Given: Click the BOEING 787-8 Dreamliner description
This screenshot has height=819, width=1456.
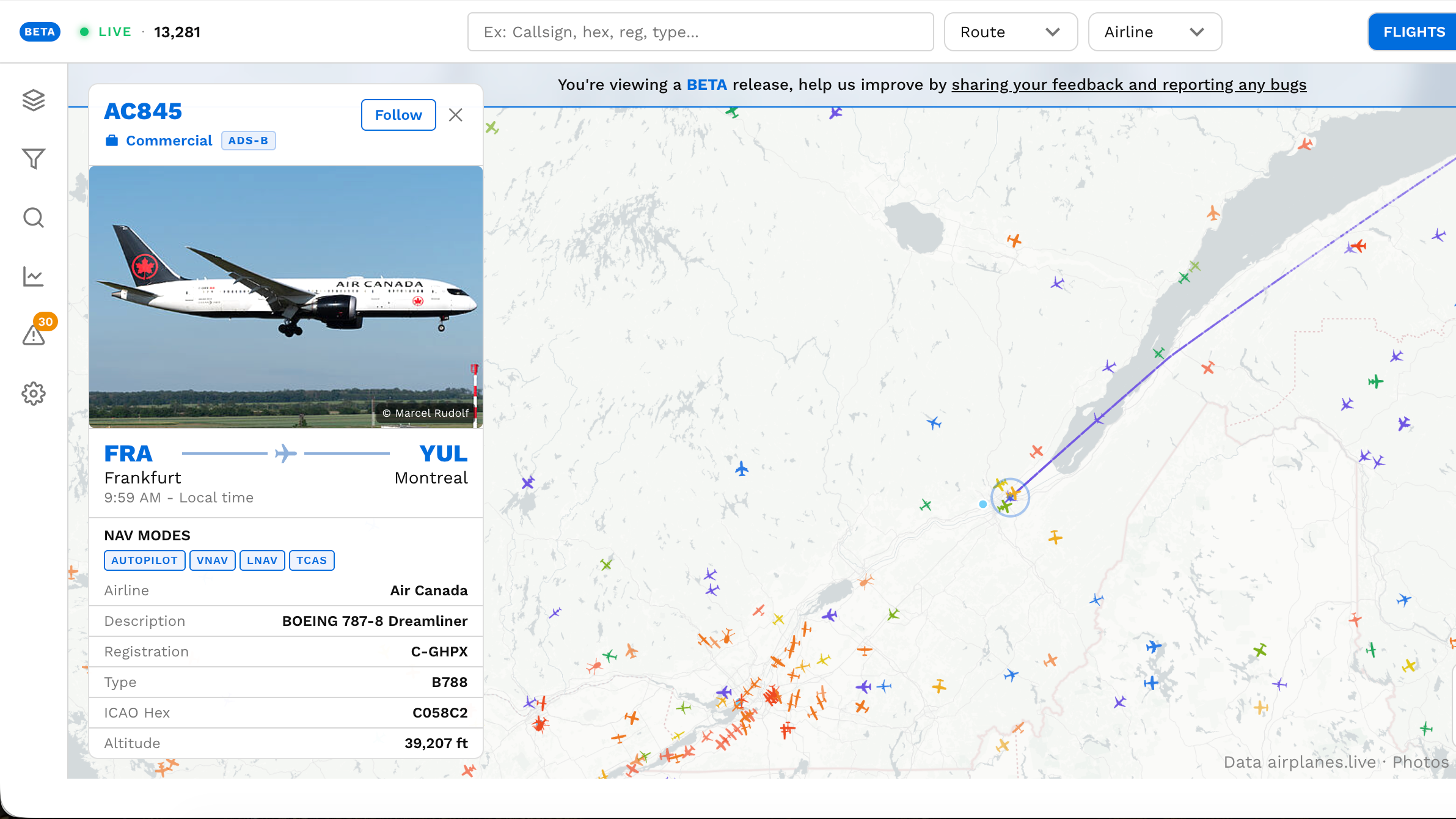Looking at the screenshot, I should (375, 621).
